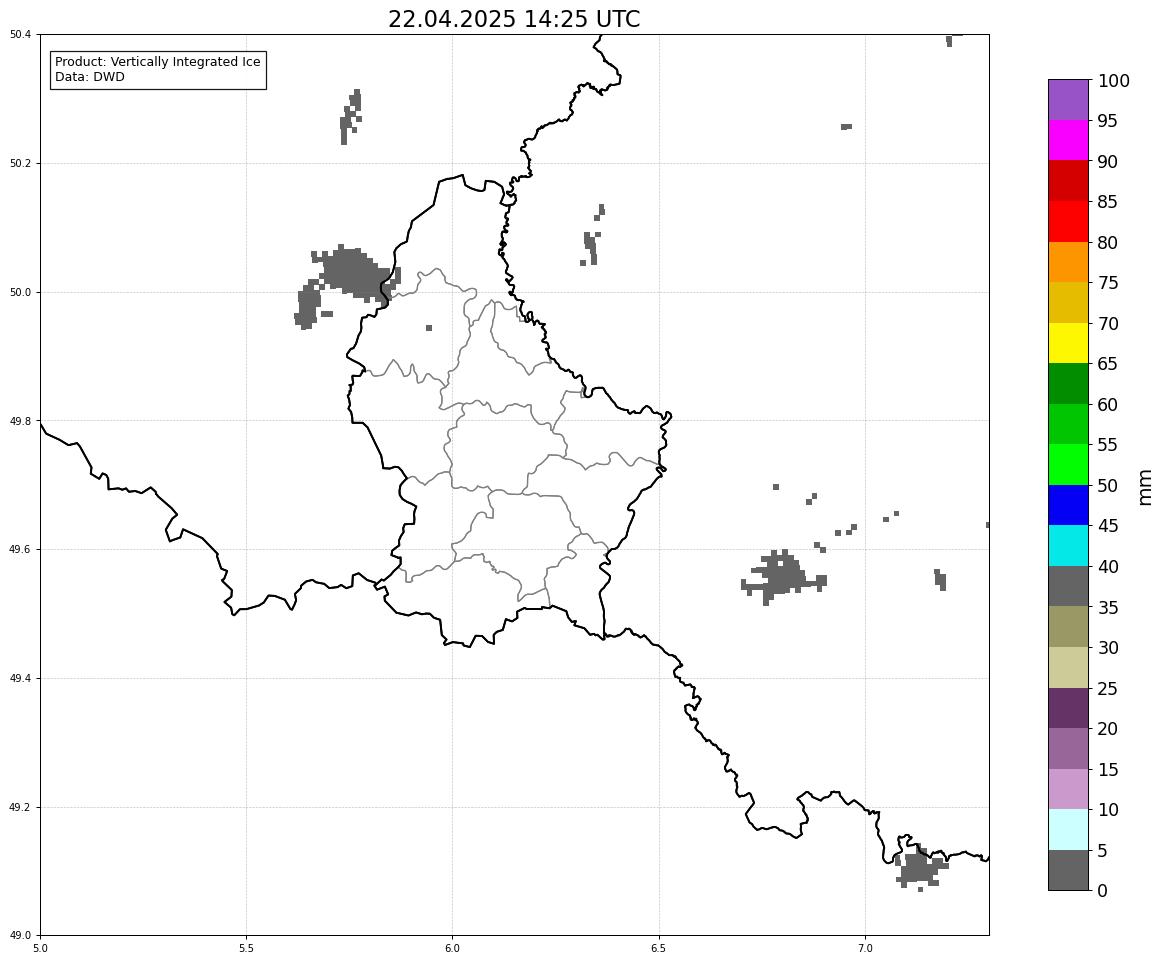Select the colorbar tick label '75'
Viewport: 1163px width, 963px height.
coord(1108,283)
